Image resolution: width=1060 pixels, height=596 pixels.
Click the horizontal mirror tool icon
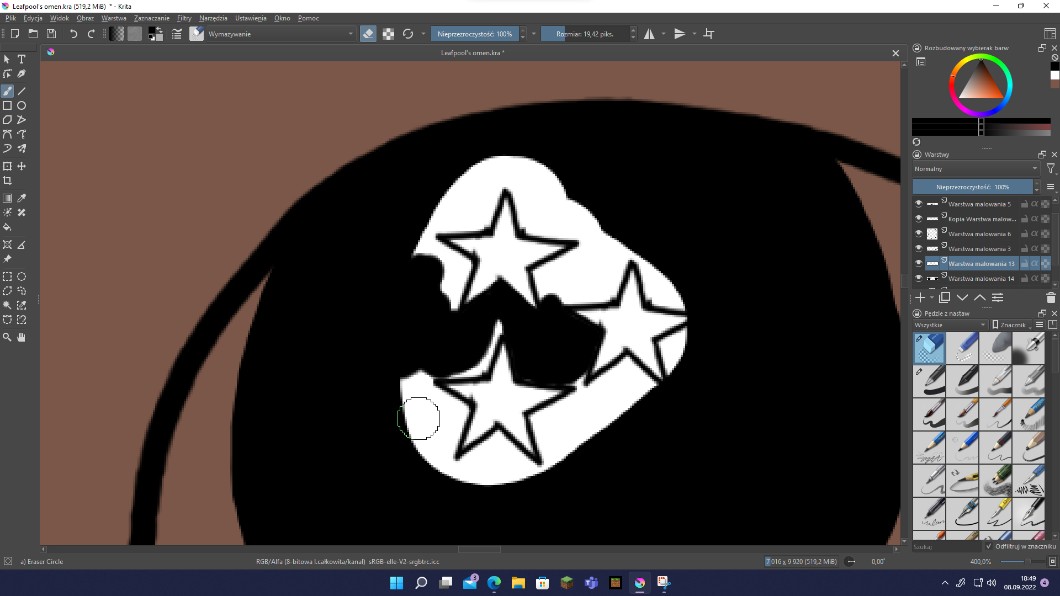(649, 34)
